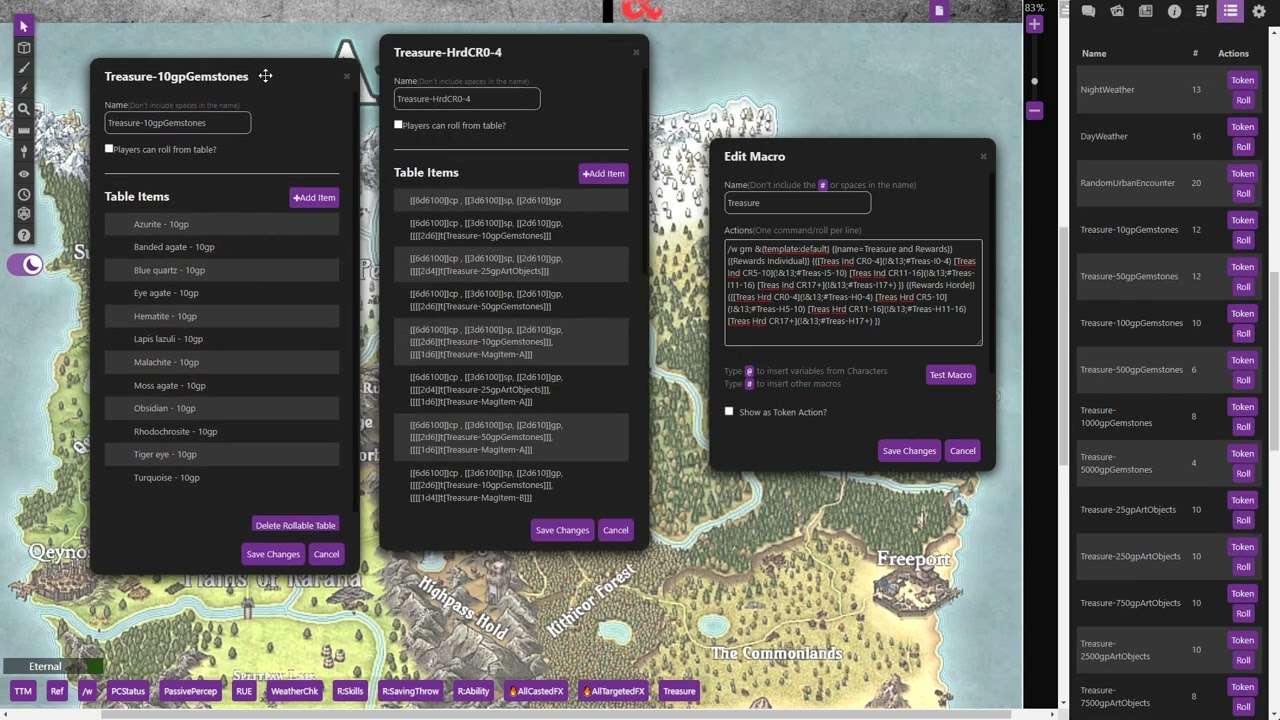This screenshot has width=1280, height=720.
Task: Click Roll for RandomUrbanEncounter table
Action: click(x=1243, y=194)
